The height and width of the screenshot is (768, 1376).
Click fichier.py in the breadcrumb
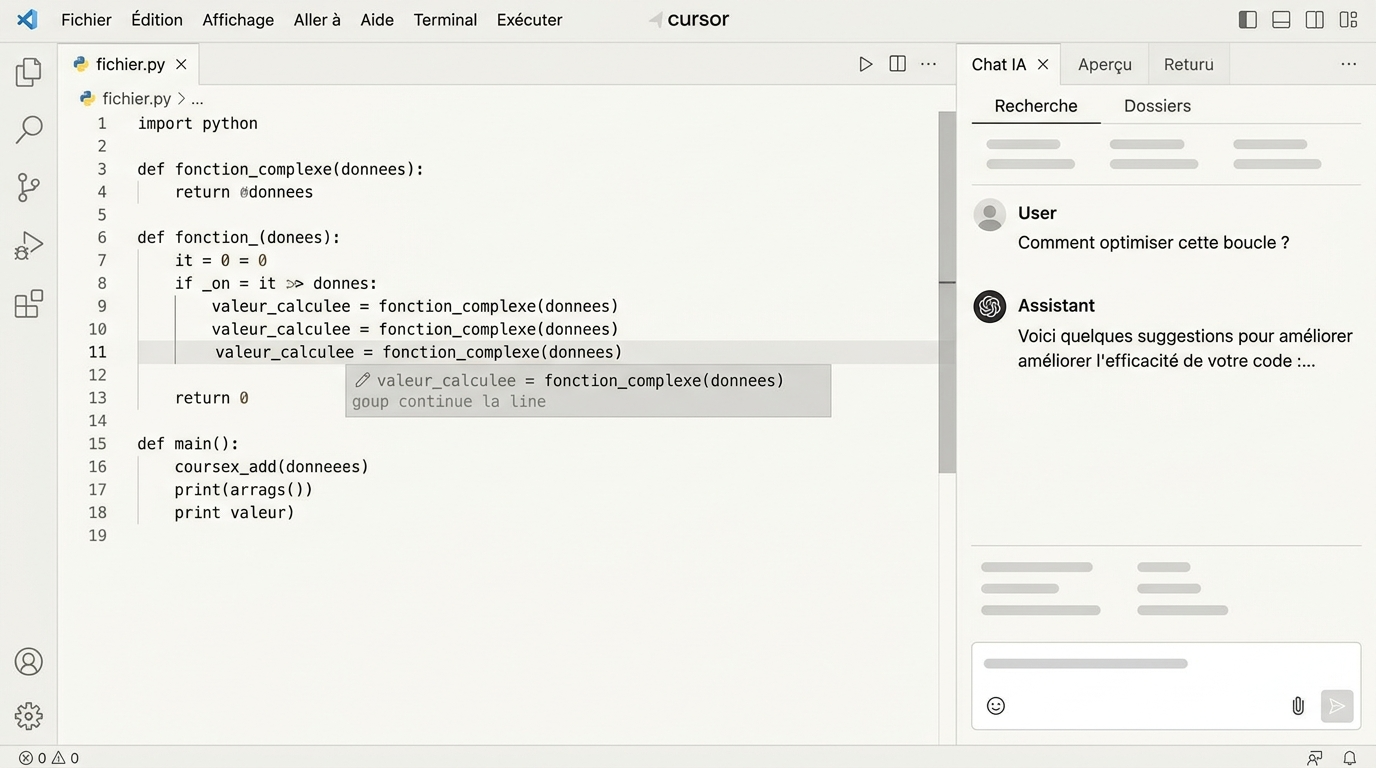(x=136, y=99)
